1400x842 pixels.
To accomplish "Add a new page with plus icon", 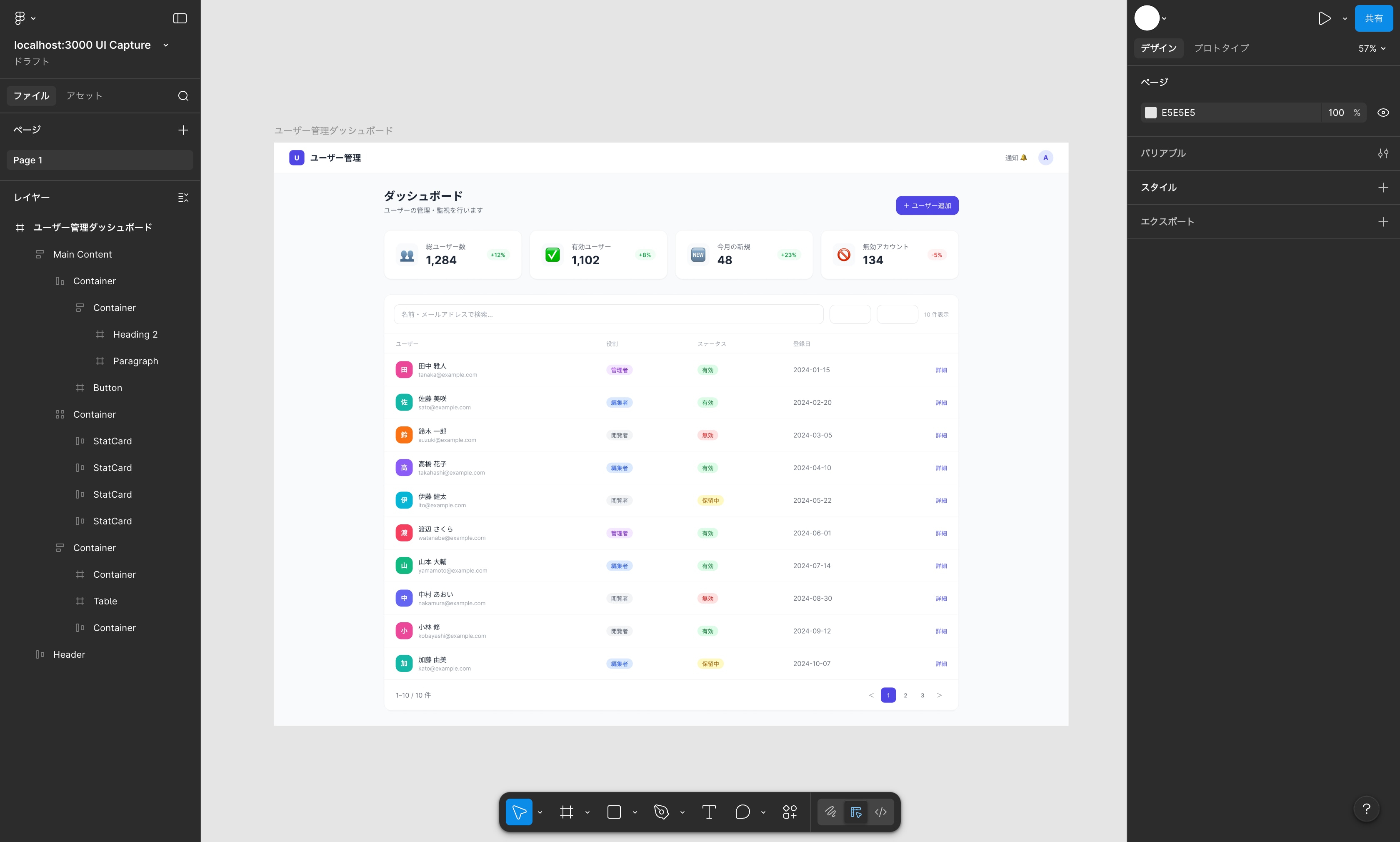I will pyautogui.click(x=182, y=130).
